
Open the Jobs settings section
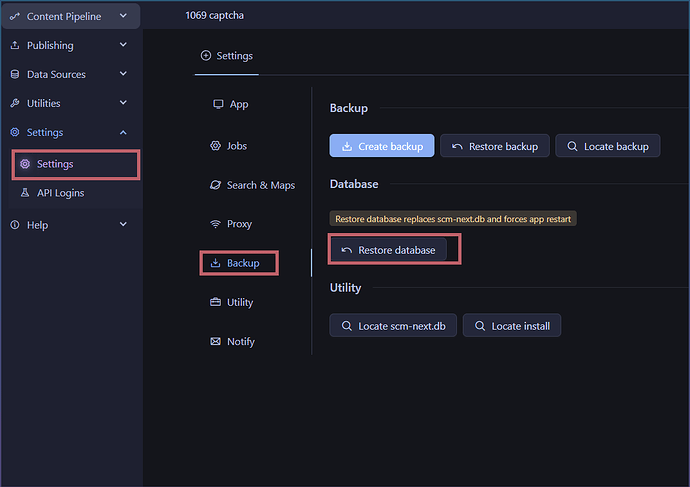pyautogui.click(x=236, y=146)
